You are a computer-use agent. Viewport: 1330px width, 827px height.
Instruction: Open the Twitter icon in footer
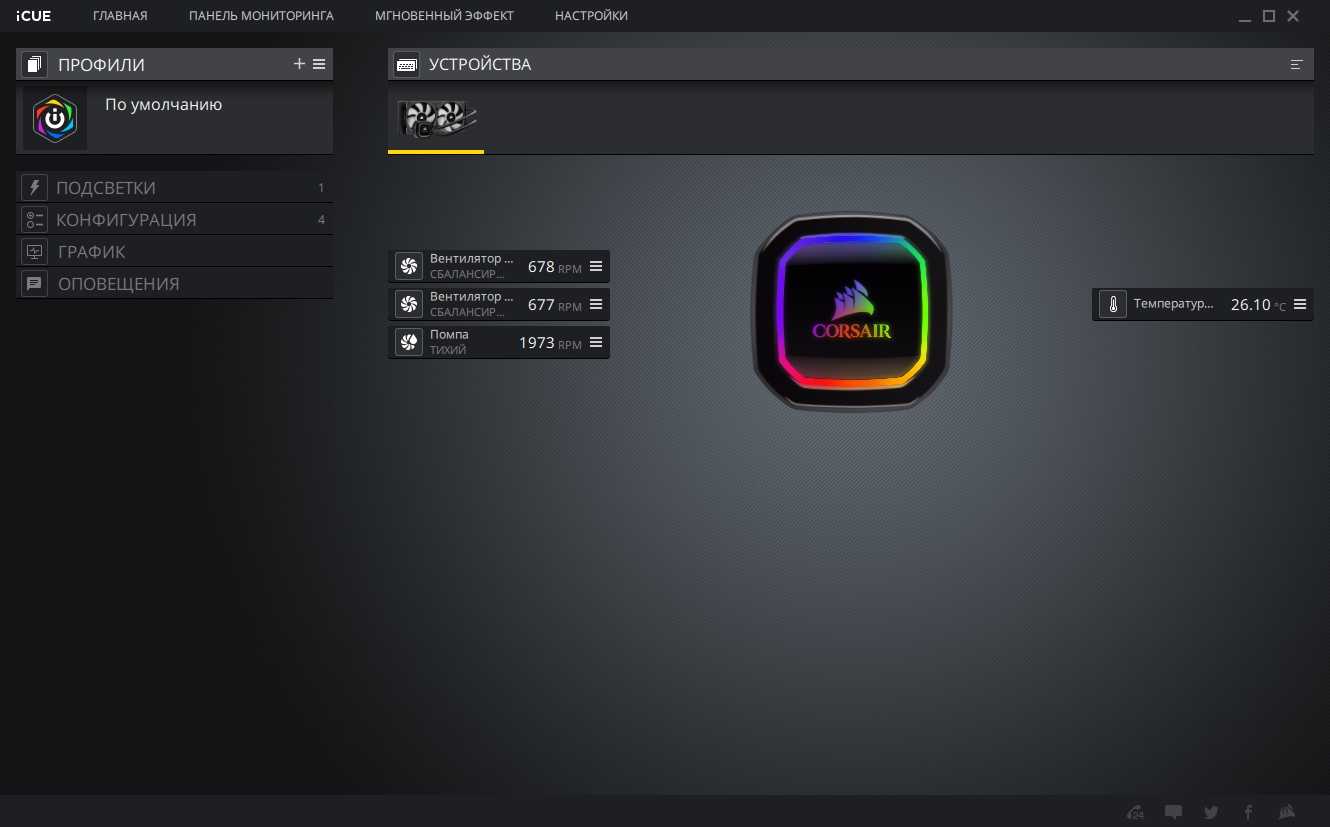tap(1211, 812)
